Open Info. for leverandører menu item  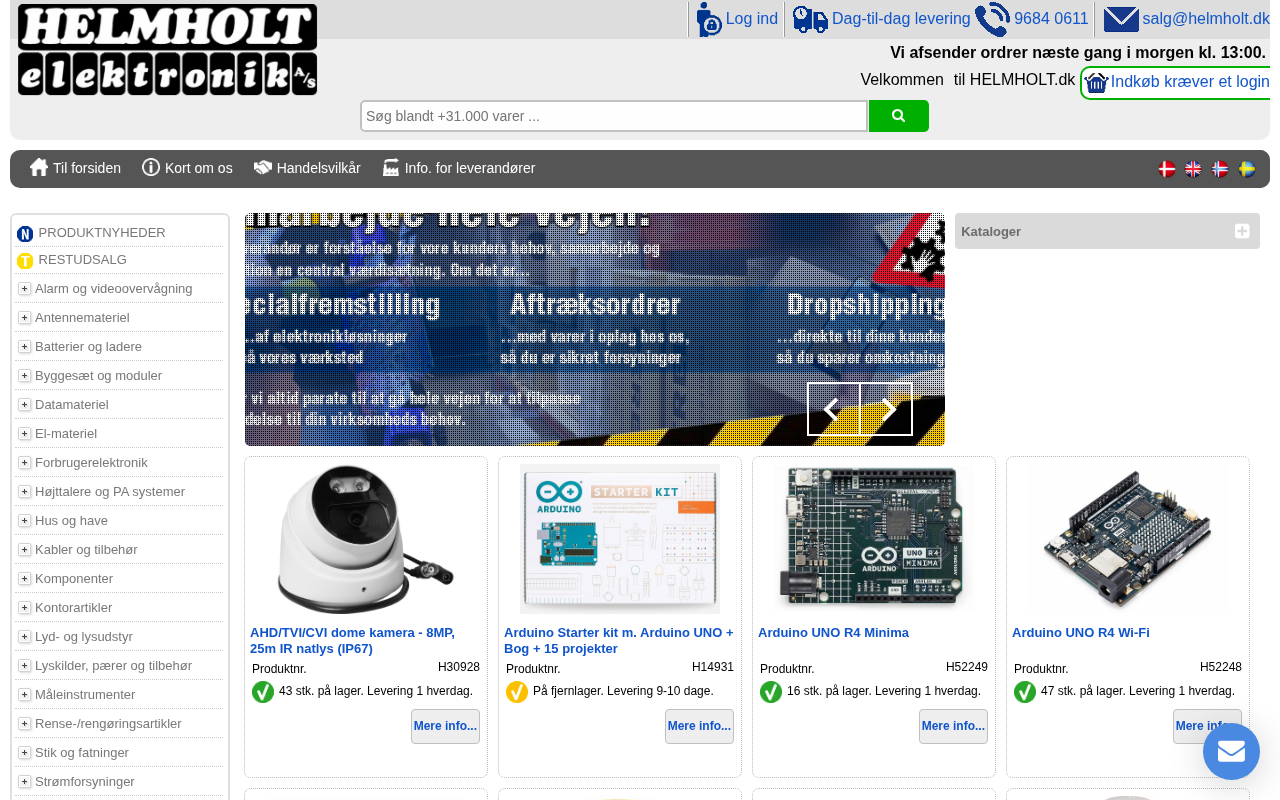470,168
